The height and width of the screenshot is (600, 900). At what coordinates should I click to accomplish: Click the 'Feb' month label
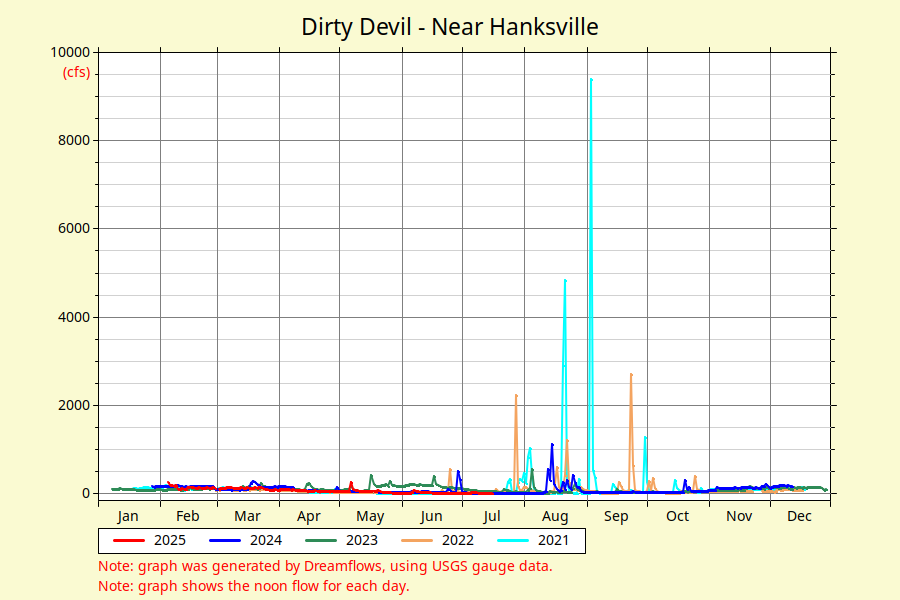click(188, 516)
